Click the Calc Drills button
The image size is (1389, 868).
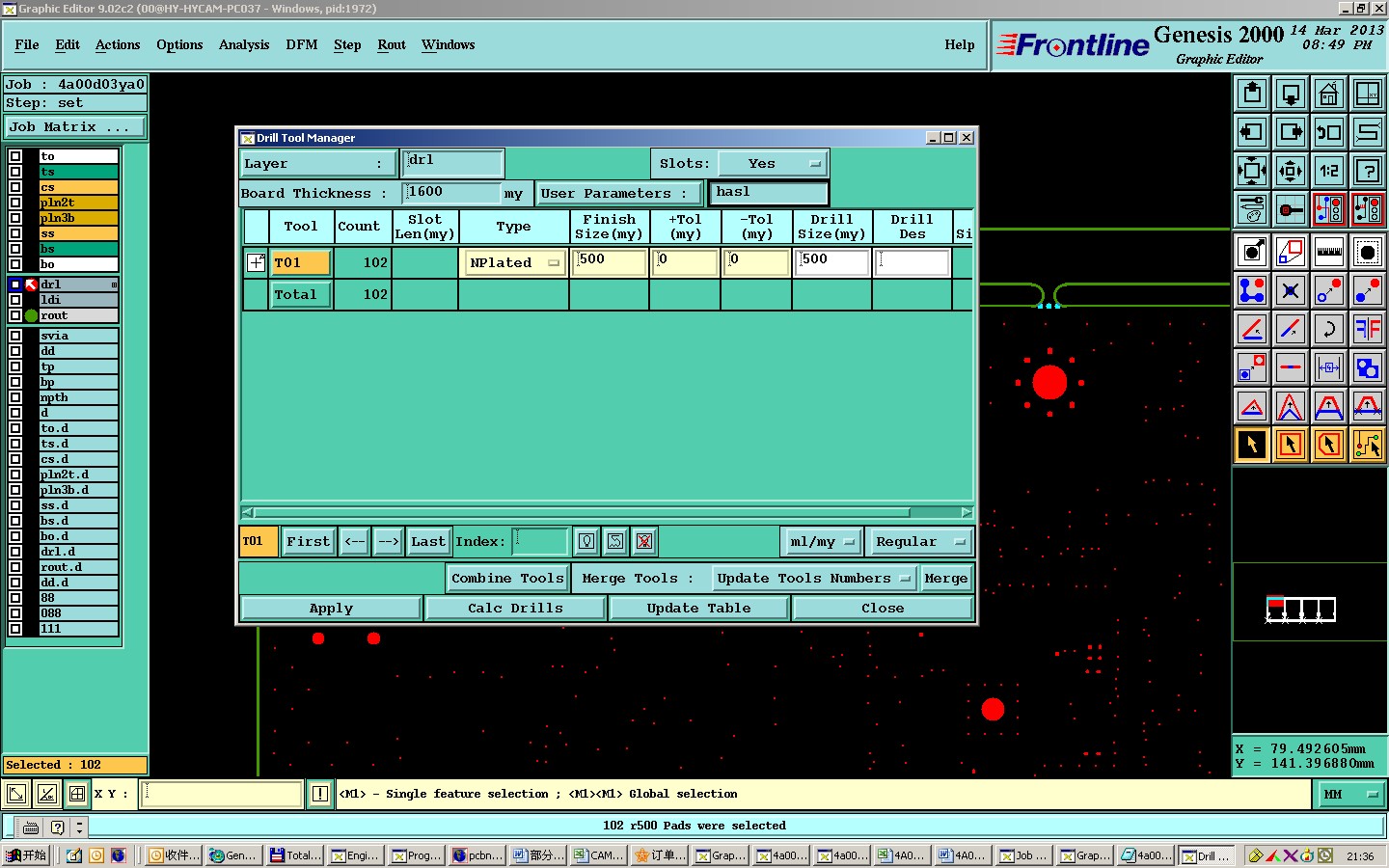[x=515, y=608]
